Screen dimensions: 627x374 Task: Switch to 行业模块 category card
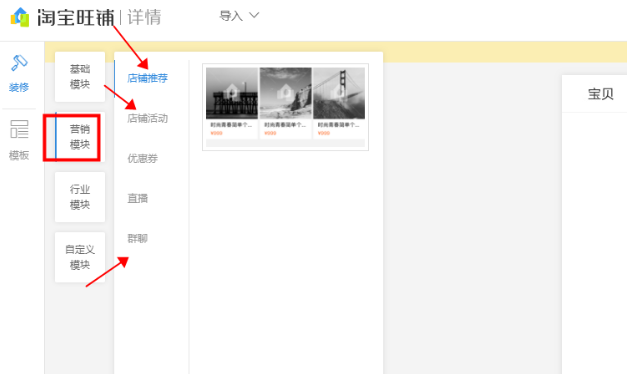(80, 197)
